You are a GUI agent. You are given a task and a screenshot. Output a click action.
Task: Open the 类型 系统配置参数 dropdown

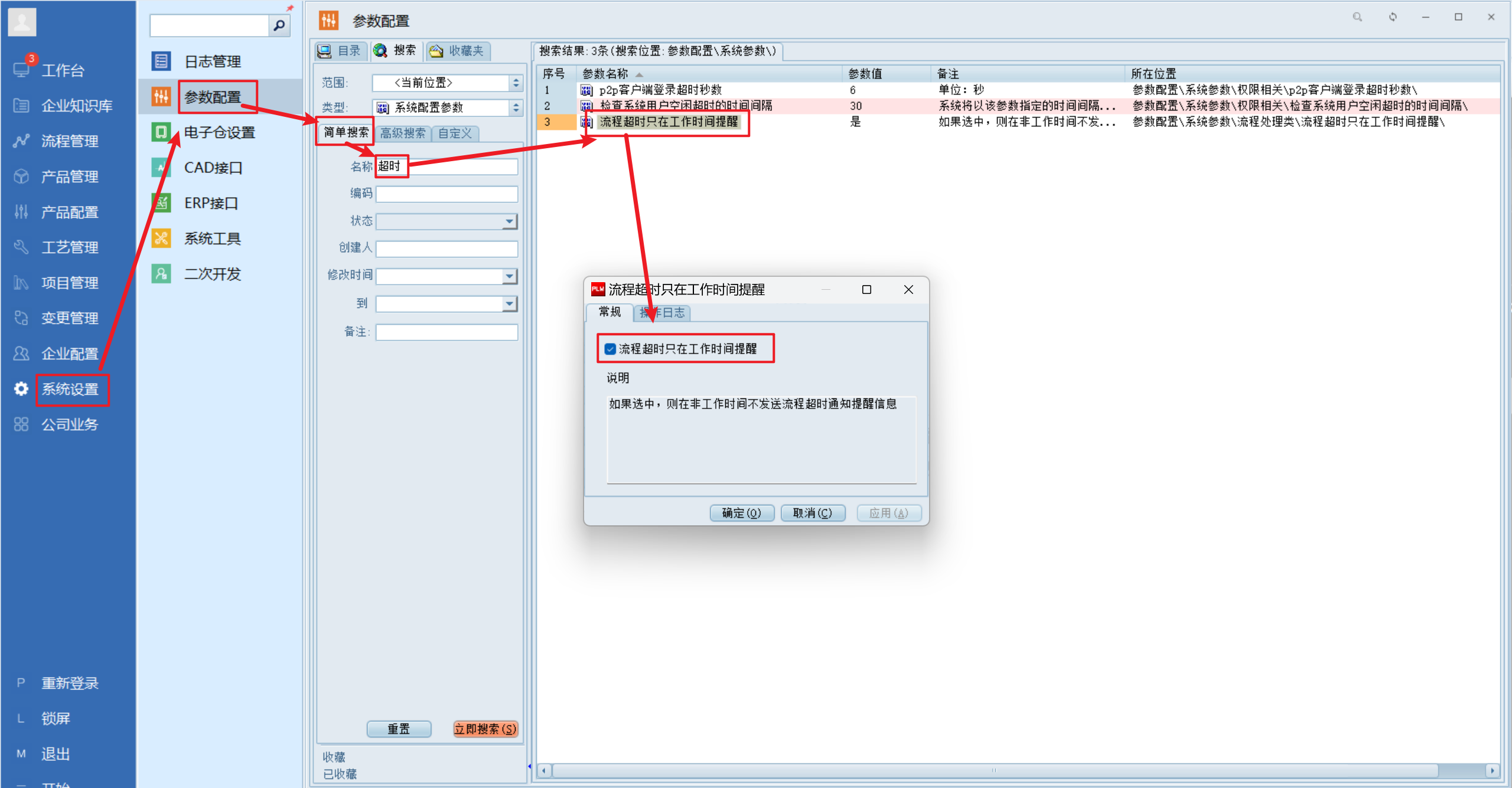pos(516,107)
